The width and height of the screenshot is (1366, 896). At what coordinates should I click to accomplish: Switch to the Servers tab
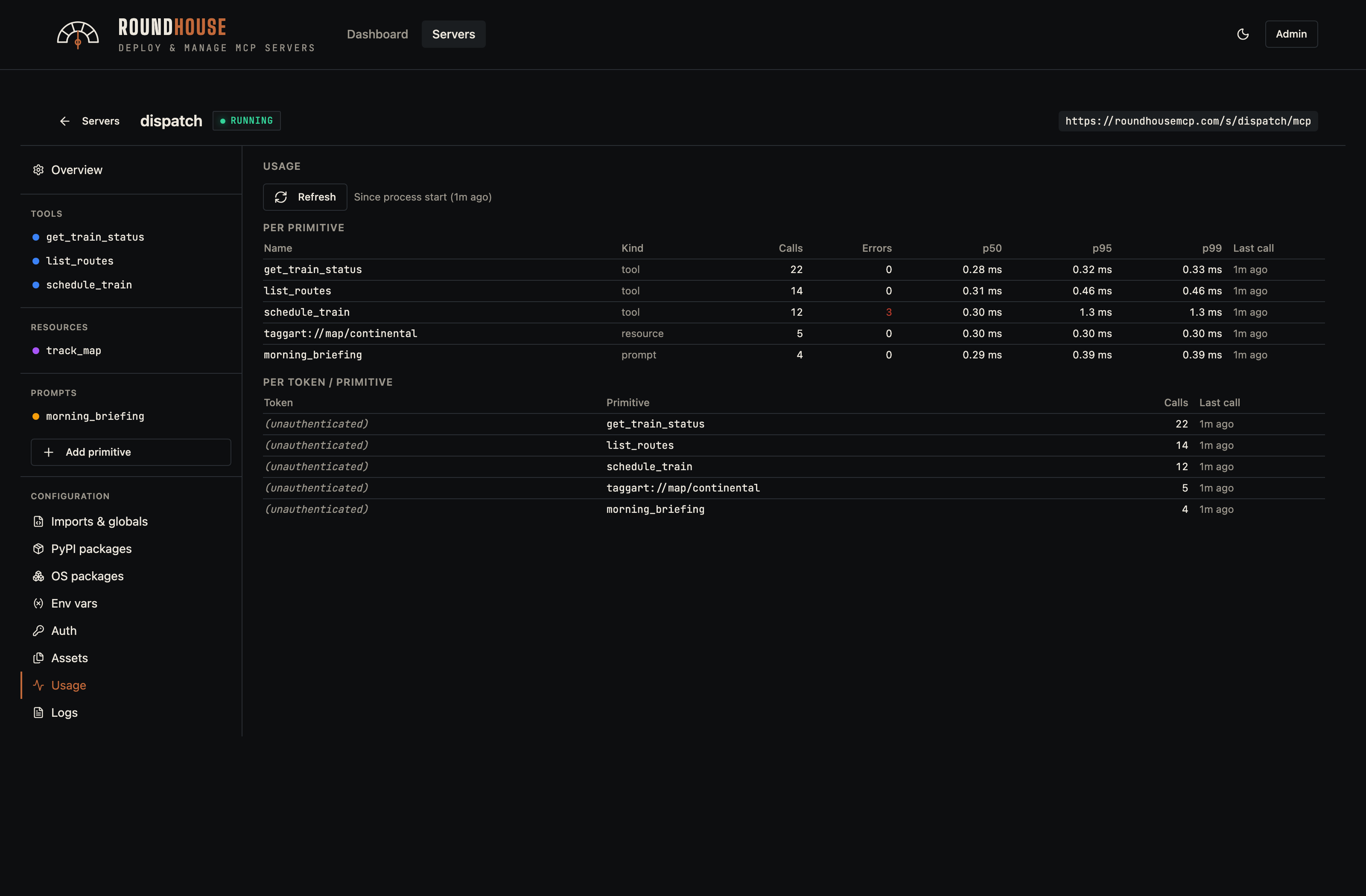[x=453, y=35]
